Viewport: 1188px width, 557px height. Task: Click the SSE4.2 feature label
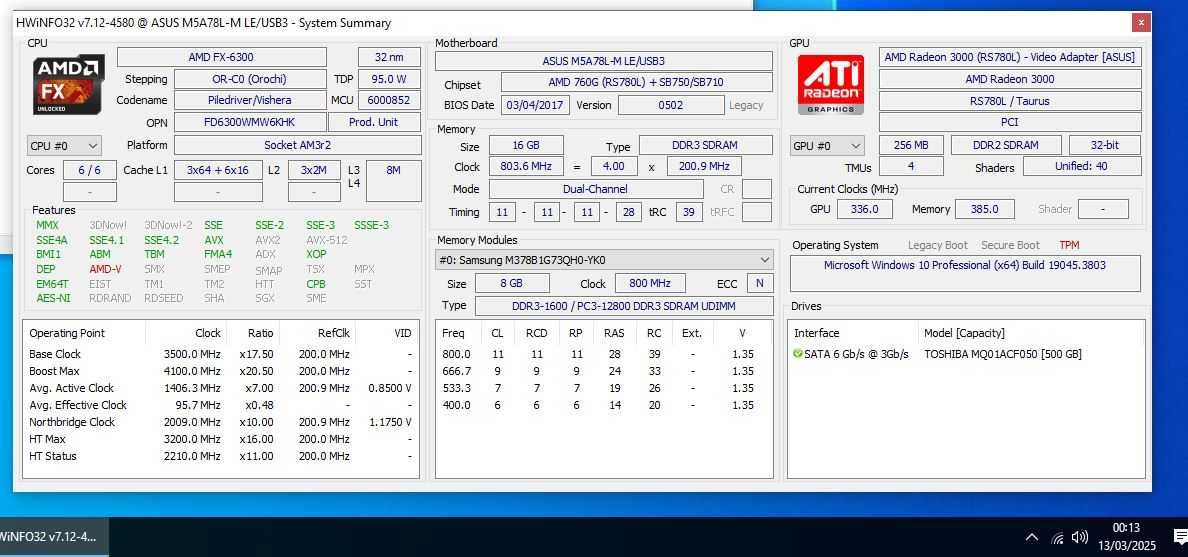pos(161,240)
